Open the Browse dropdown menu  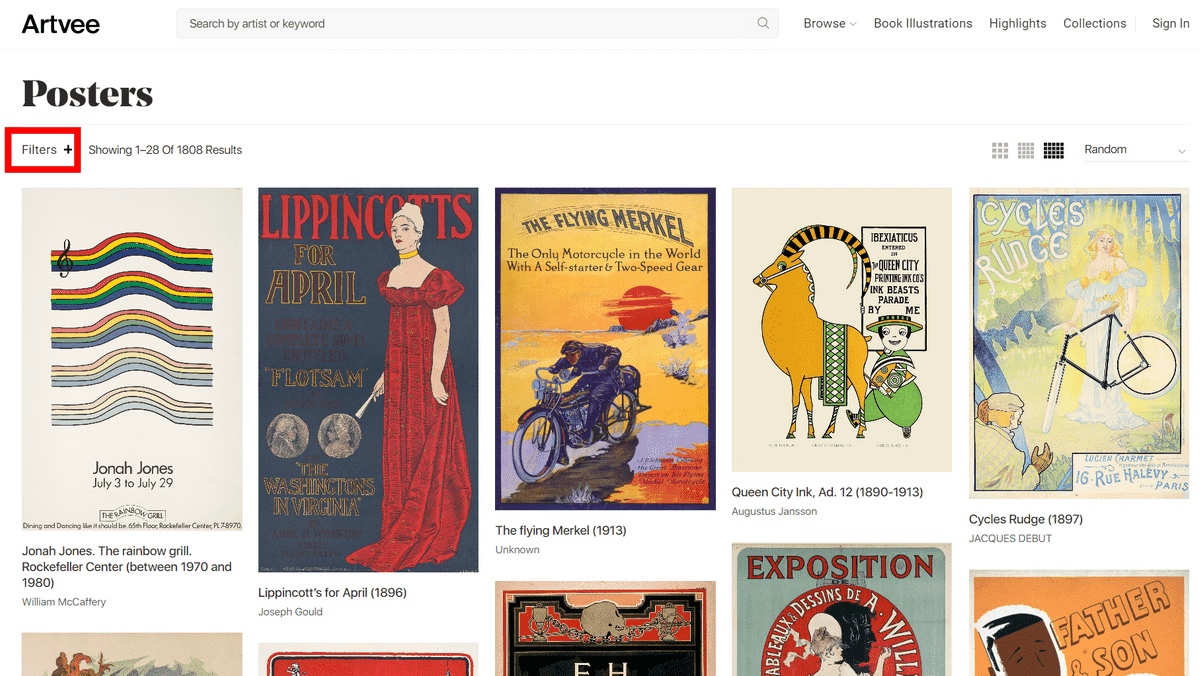(830, 23)
